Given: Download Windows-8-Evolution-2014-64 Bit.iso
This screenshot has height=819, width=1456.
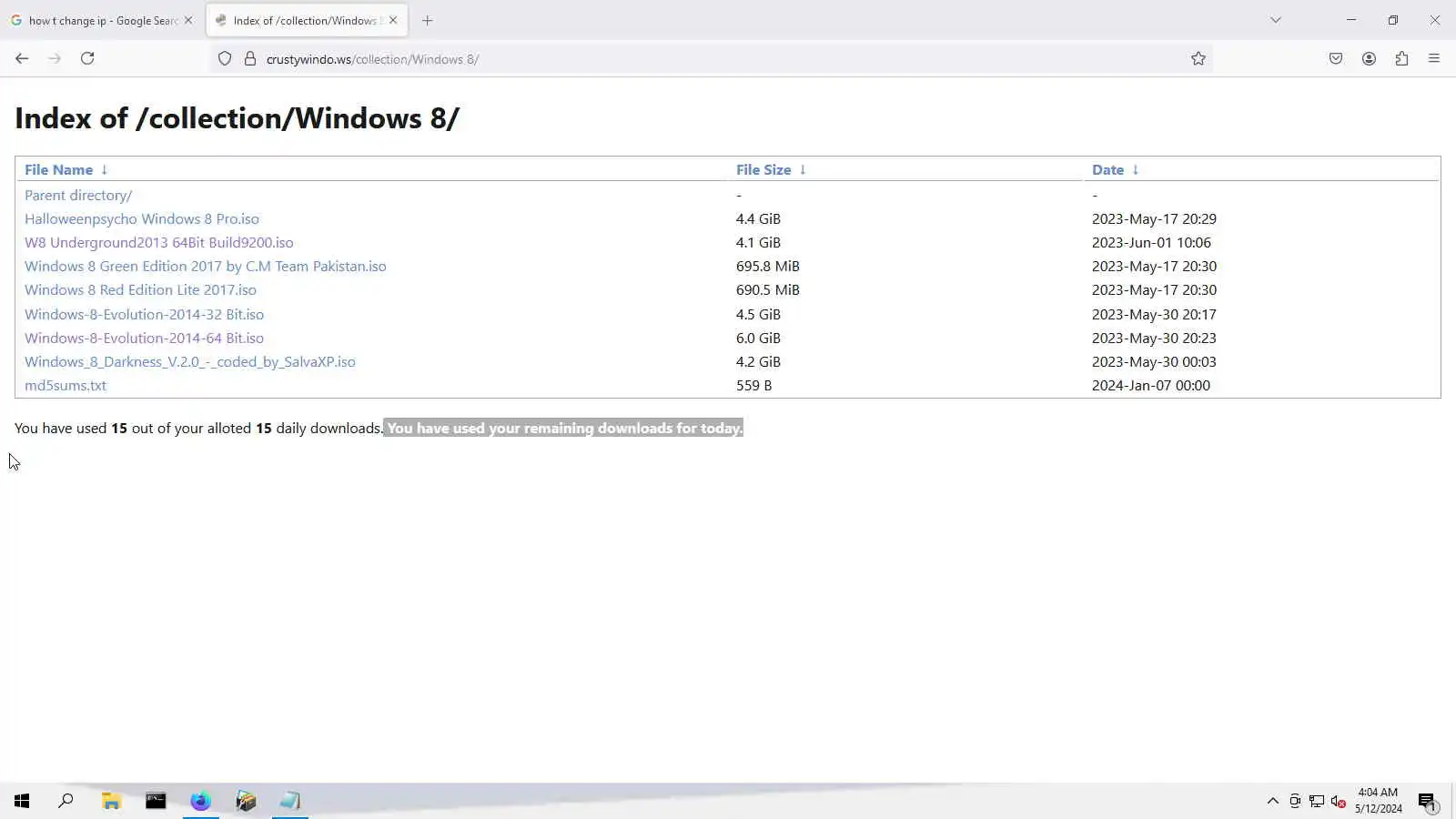Looking at the screenshot, I should (x=144, y=338).
